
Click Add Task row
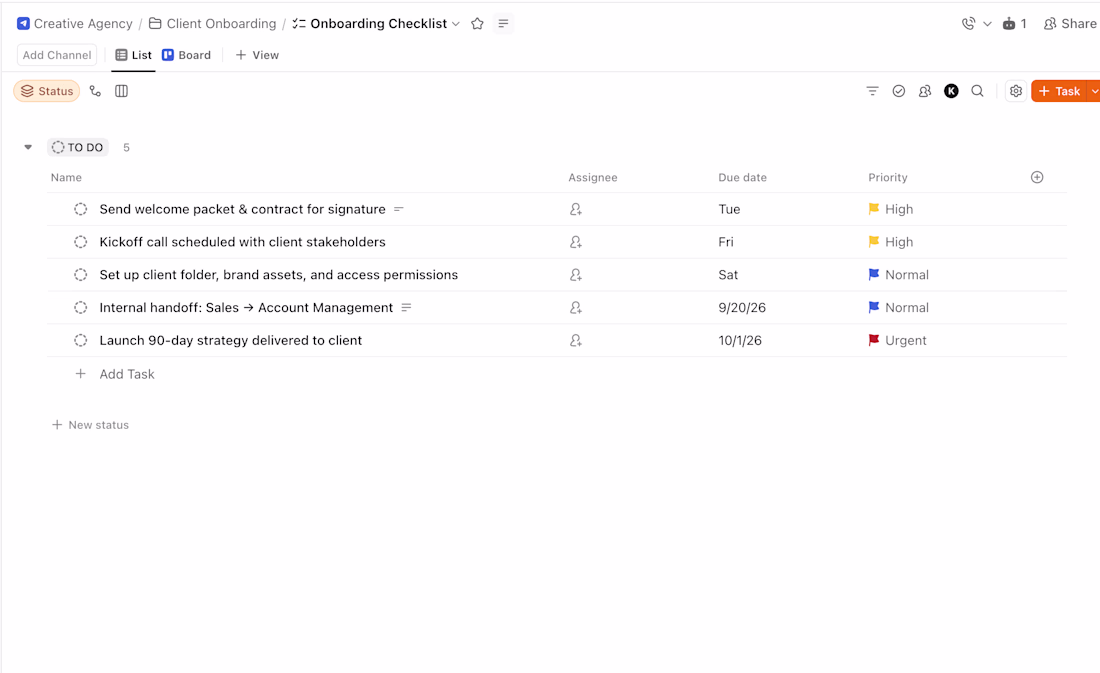click(x=115, y=374)
